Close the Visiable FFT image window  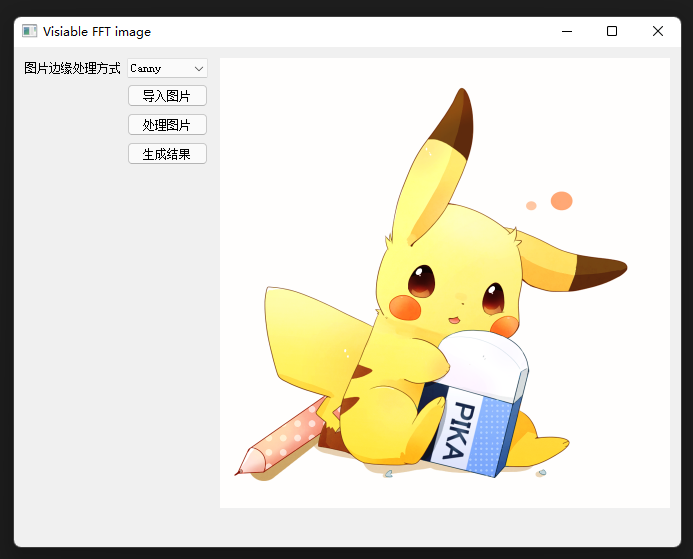click(x=658, y=31)
